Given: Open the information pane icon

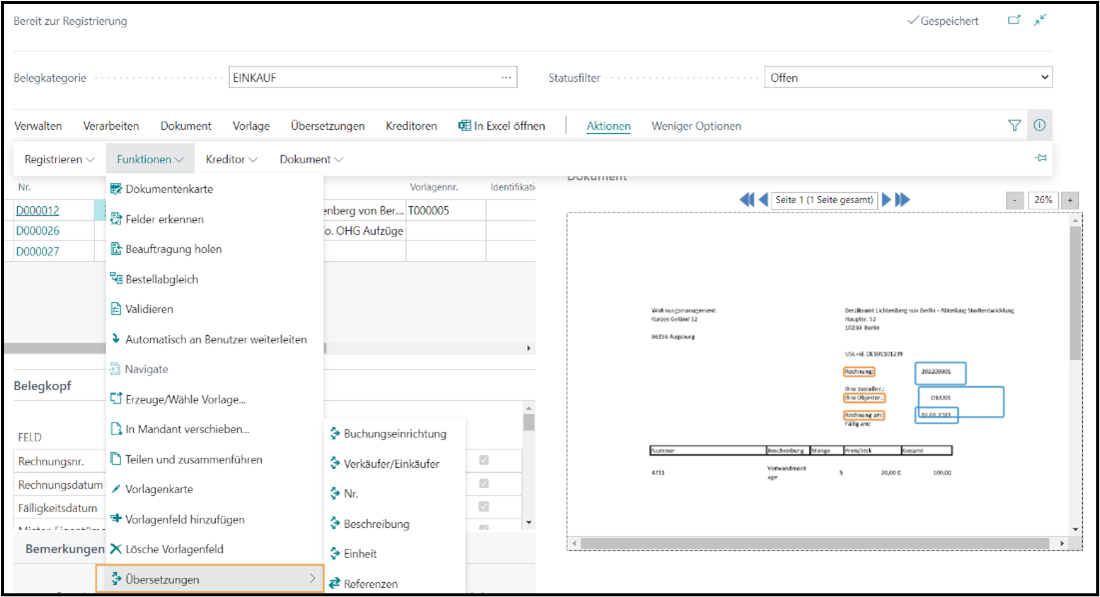Looking at the screenshot, I should [x=1039, y=126].
